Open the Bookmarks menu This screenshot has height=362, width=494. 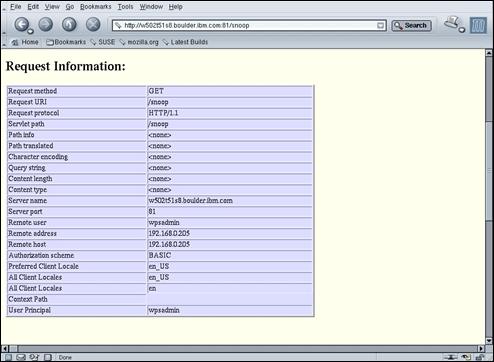click(x=96, y=7)
